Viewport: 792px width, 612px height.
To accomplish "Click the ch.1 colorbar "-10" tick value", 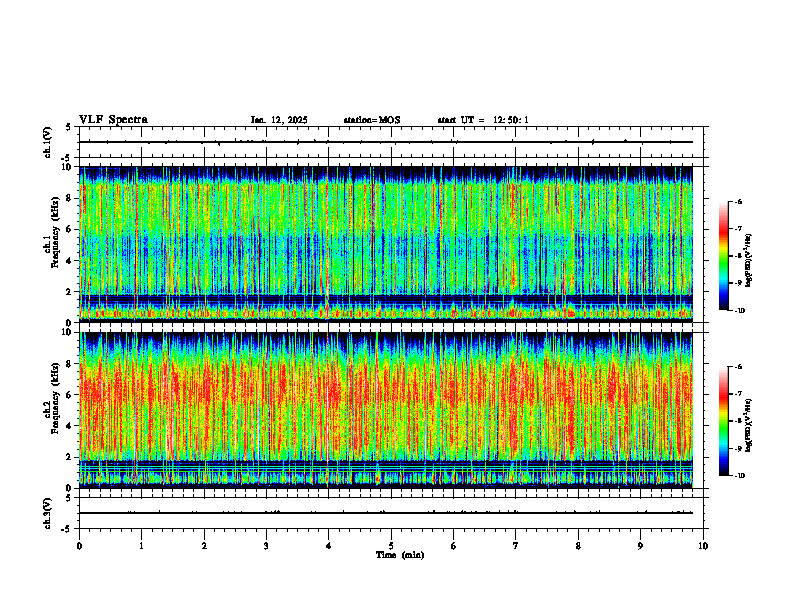I will (x=739, y=311).
